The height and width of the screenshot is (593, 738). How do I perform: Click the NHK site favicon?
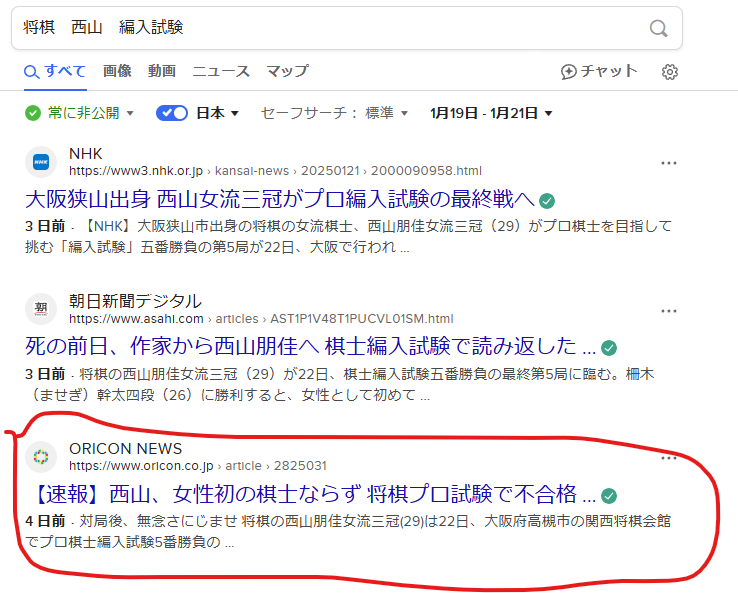tap(41, 162)
